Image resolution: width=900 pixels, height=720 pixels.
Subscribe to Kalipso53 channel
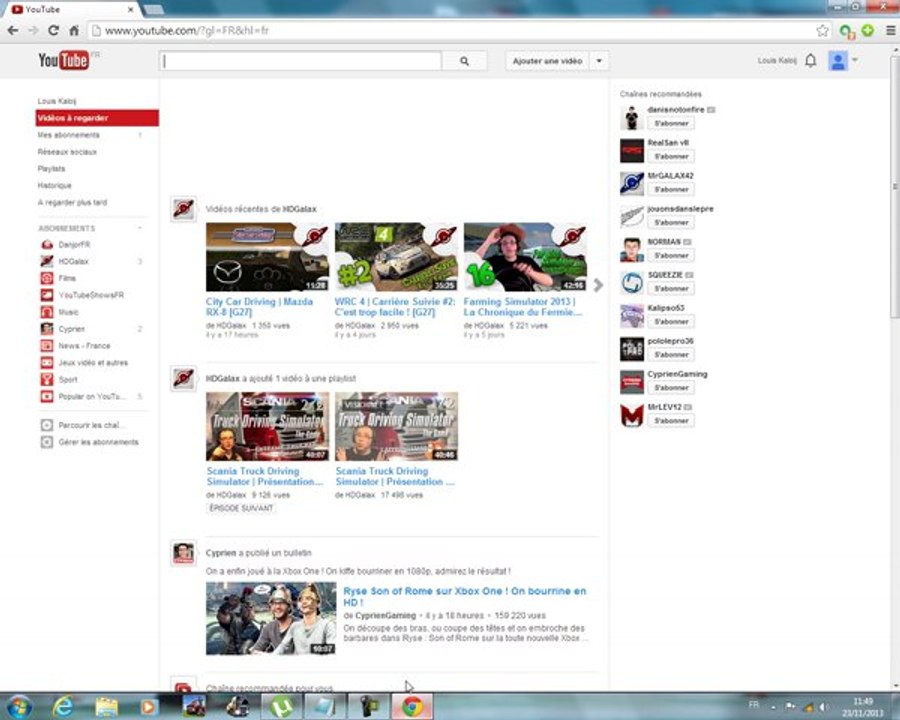coord(671,322)
